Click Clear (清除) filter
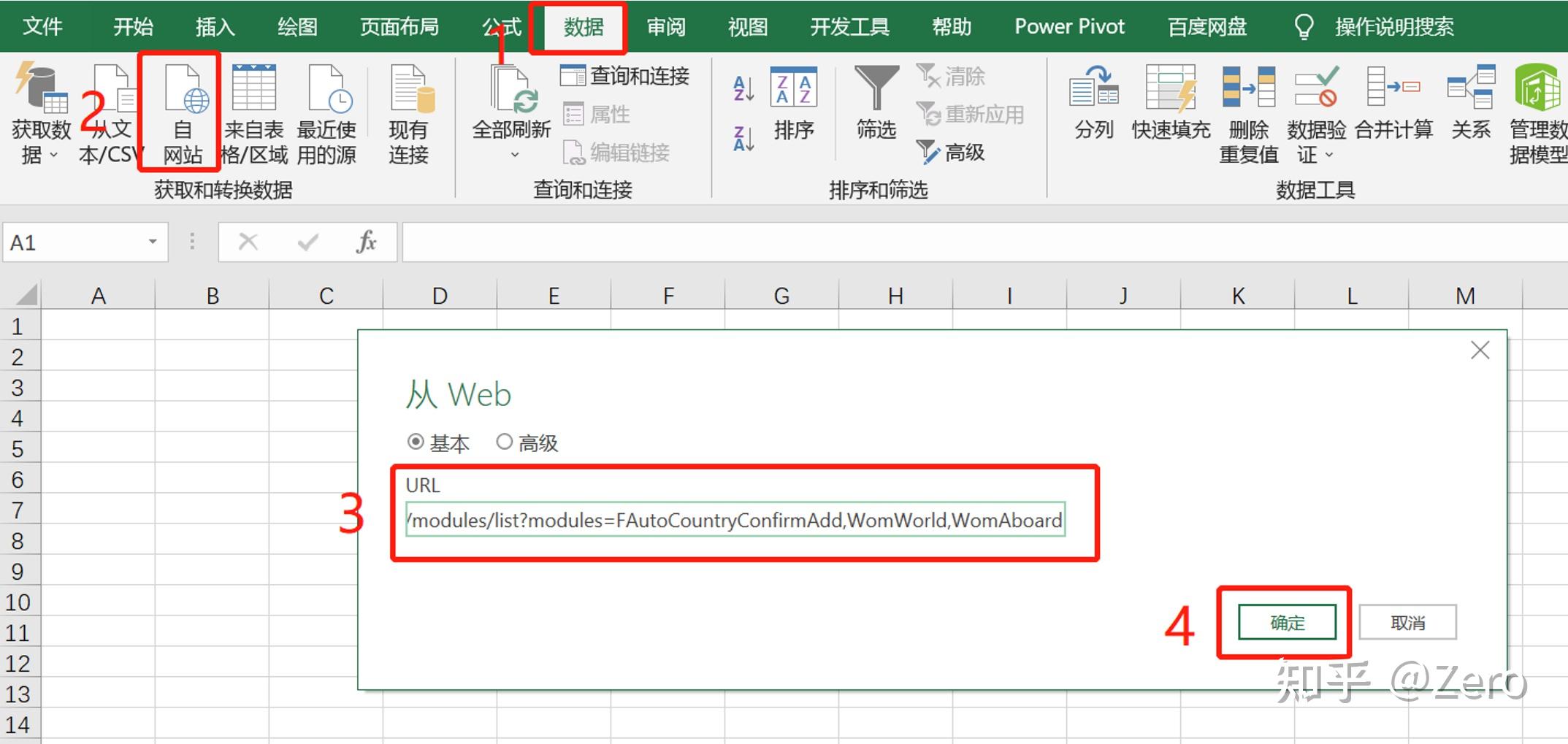1568x744 pixels. [951, 75]
